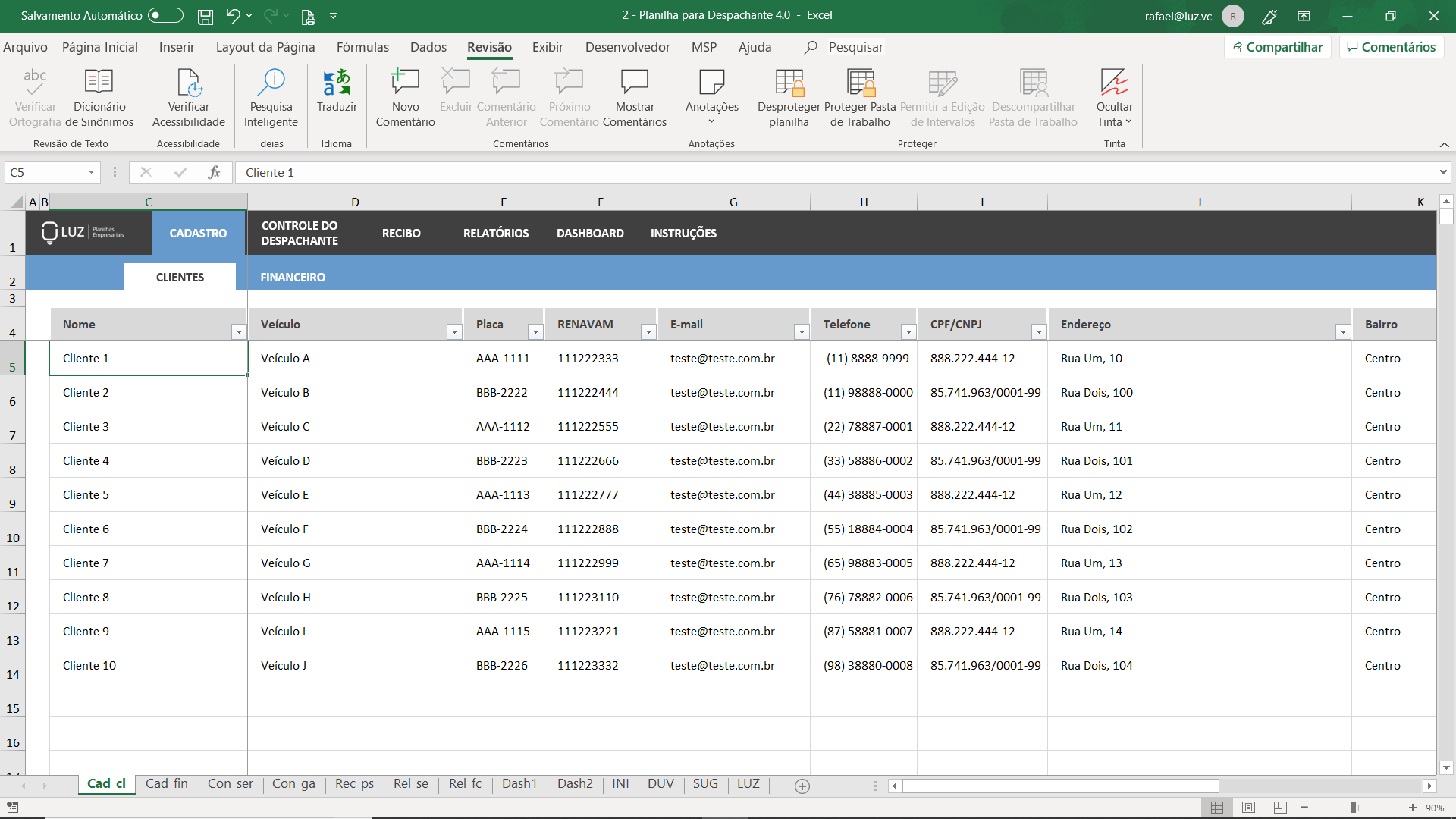Image resolution: width=1456 pixels, height=819 pixels.
Task: Click the Compartilhar button
Action: click(x=1277, y=47)
